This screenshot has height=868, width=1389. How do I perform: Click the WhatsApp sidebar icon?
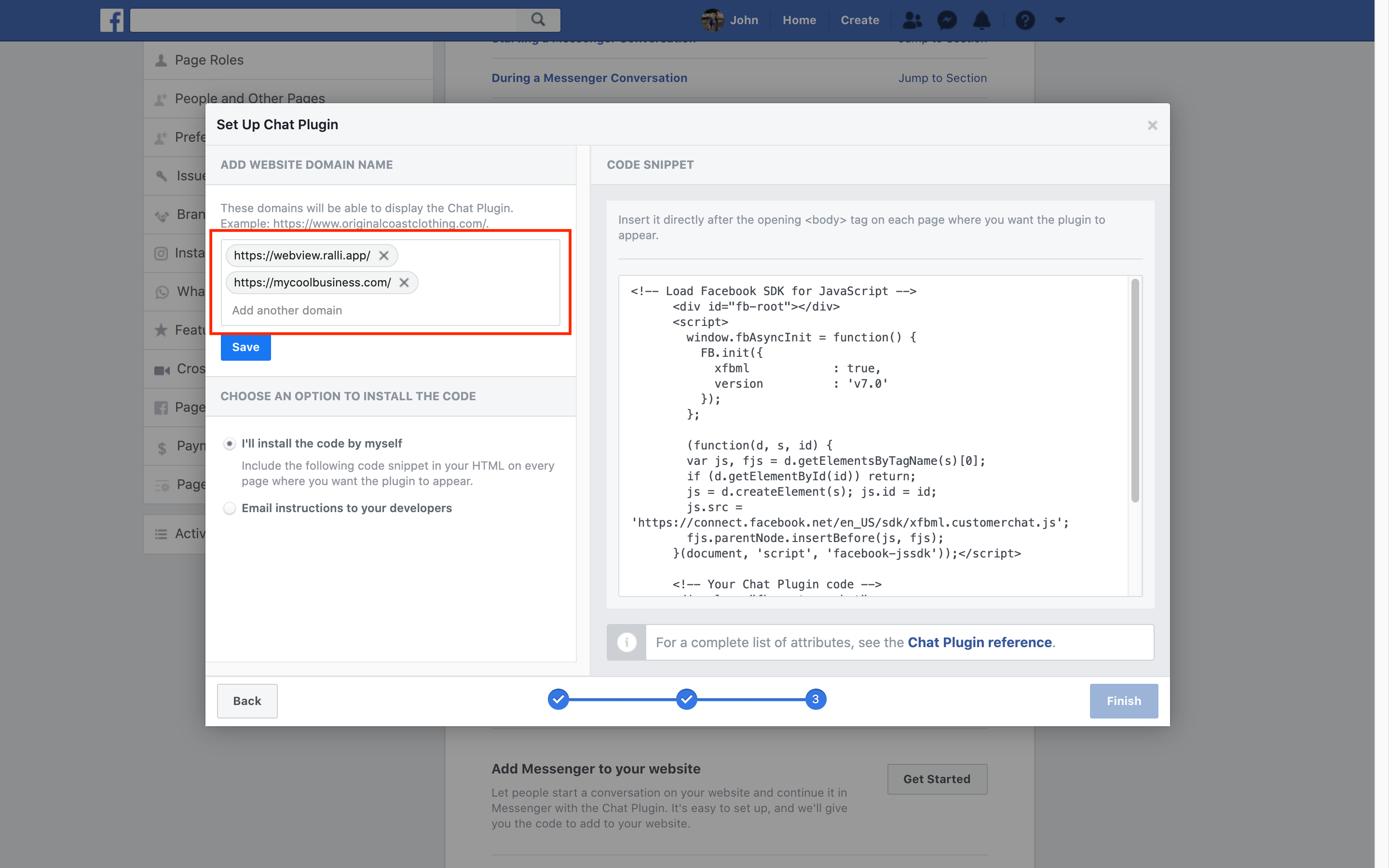coord(162,292)
